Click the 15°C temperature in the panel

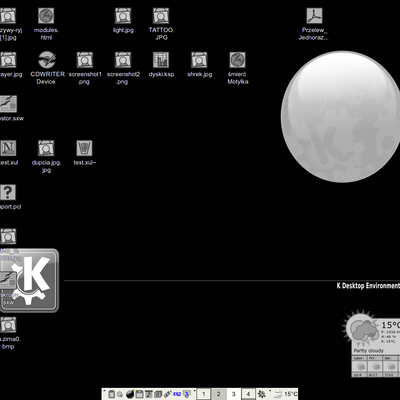tap(290, 394)
